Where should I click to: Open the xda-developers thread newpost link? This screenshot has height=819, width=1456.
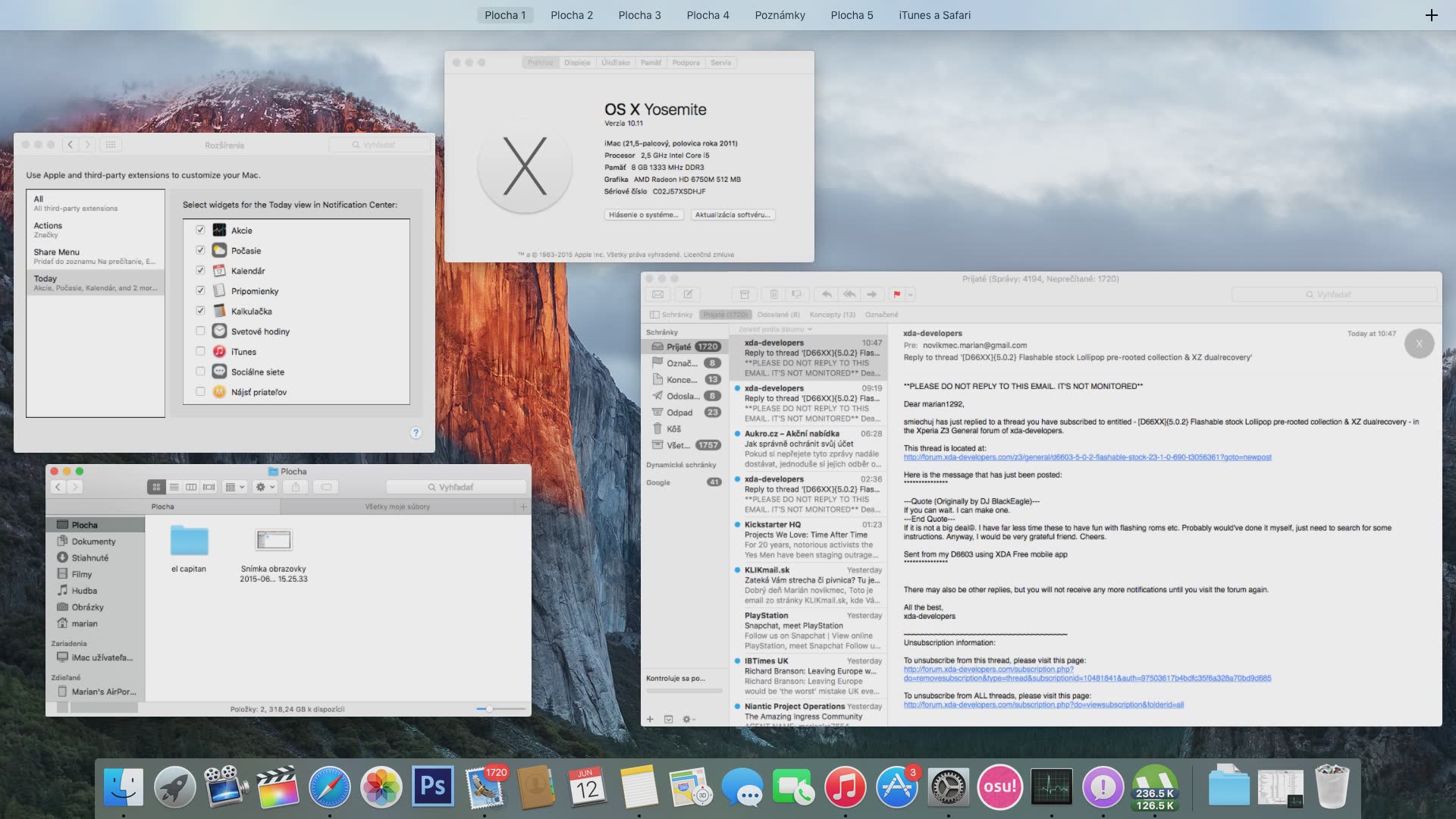[1087, 457]
